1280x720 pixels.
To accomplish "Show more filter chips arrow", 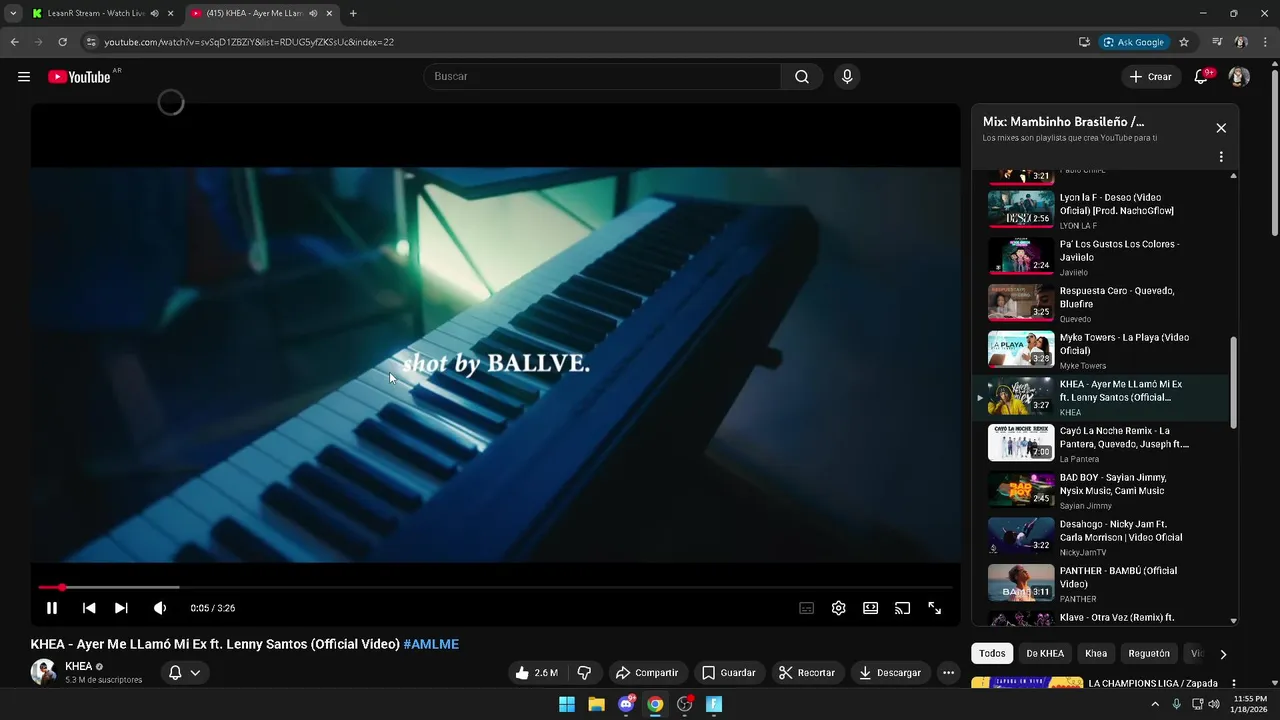I will [1222, 654].
